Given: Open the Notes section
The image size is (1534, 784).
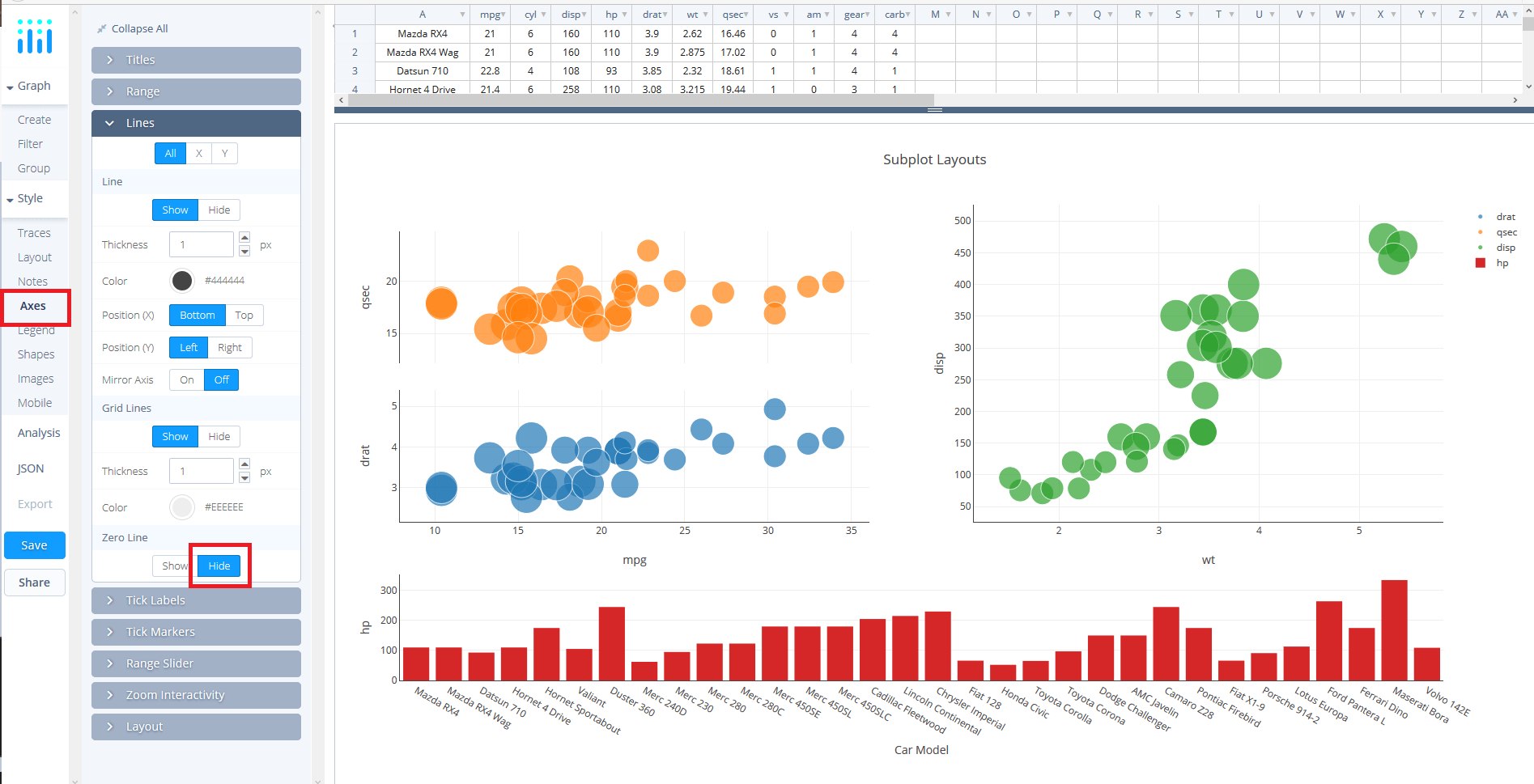Looking at the screenshot, I should click(x=33, y=281).
